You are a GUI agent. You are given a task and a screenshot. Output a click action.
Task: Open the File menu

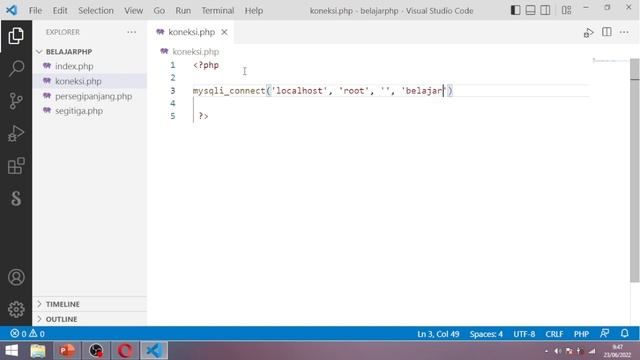click(35, 11)
